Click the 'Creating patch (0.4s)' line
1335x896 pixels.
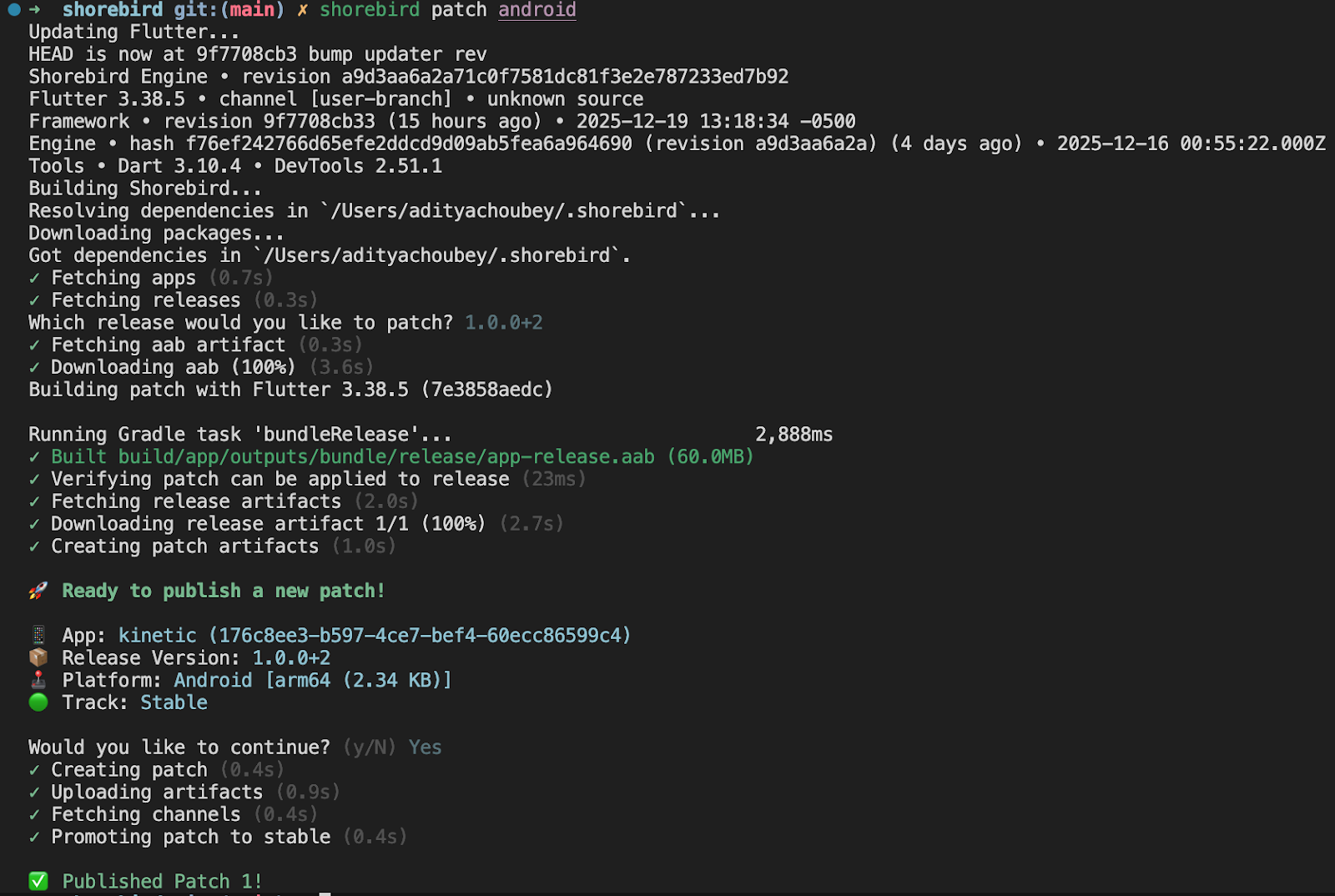(157, 770)
